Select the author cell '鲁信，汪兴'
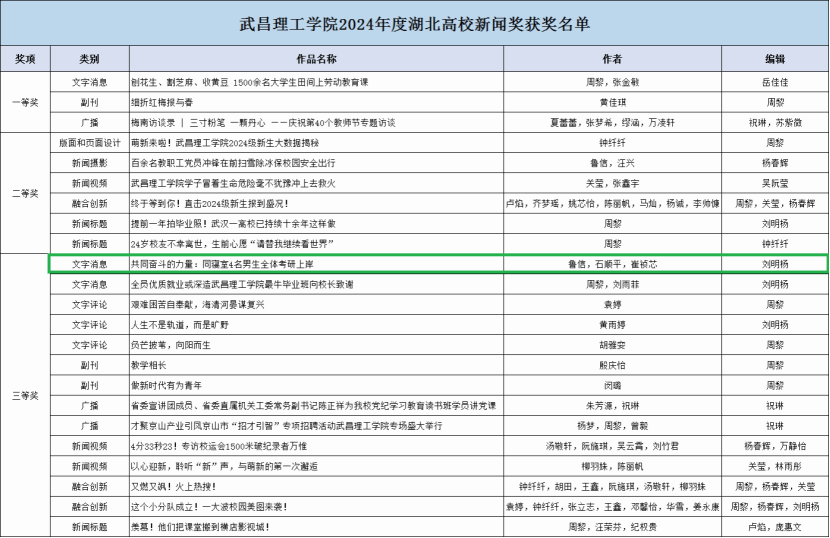830x538 pixels. (x=612, y=163)
